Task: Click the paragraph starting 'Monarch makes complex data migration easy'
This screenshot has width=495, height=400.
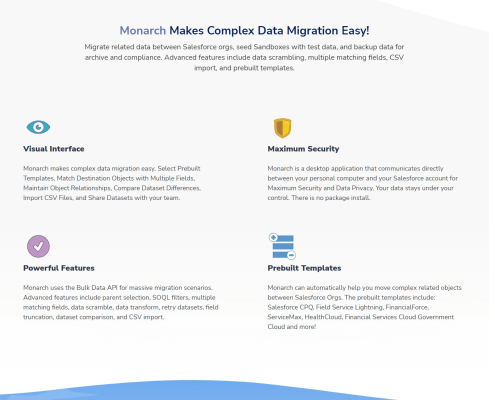Action: click(x=112, y=183)
